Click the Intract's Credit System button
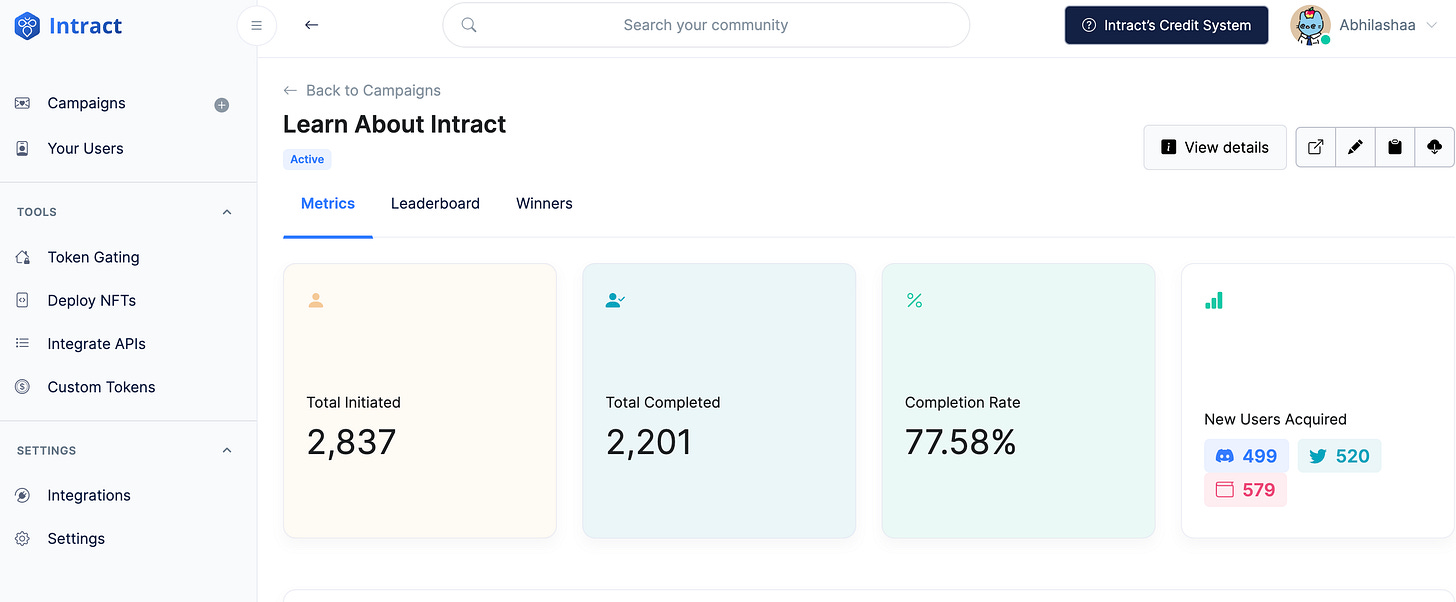Screen dimensions: 1456x602 point(1166,26)
